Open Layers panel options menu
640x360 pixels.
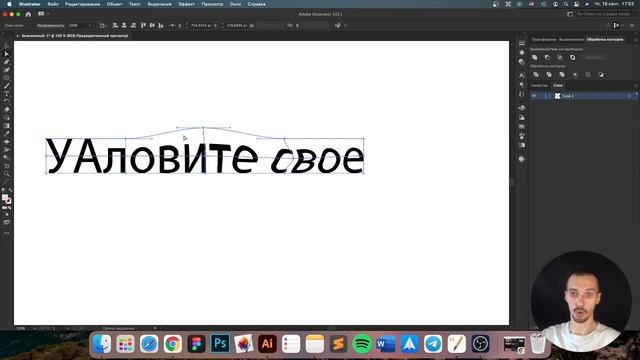click(635, 85)
